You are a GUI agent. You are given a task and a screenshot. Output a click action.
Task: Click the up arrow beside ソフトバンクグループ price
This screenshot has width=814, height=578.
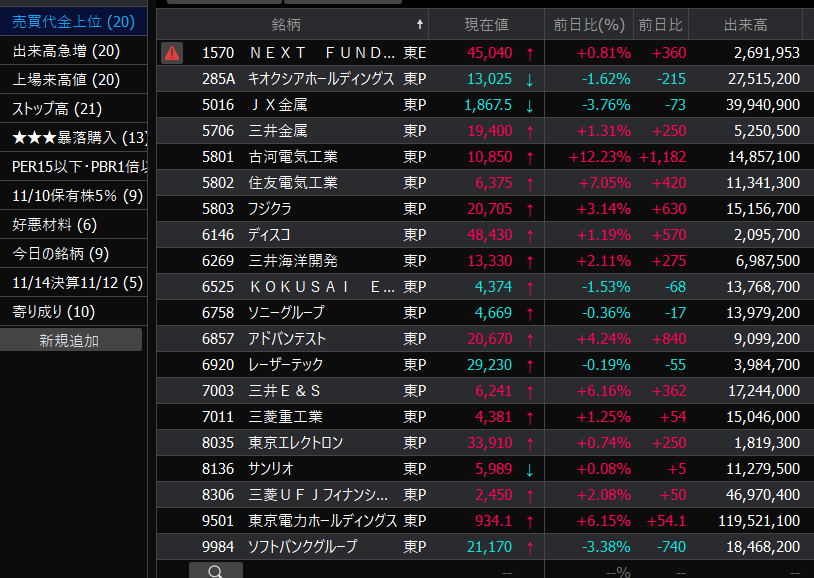(x=529, y=547)
